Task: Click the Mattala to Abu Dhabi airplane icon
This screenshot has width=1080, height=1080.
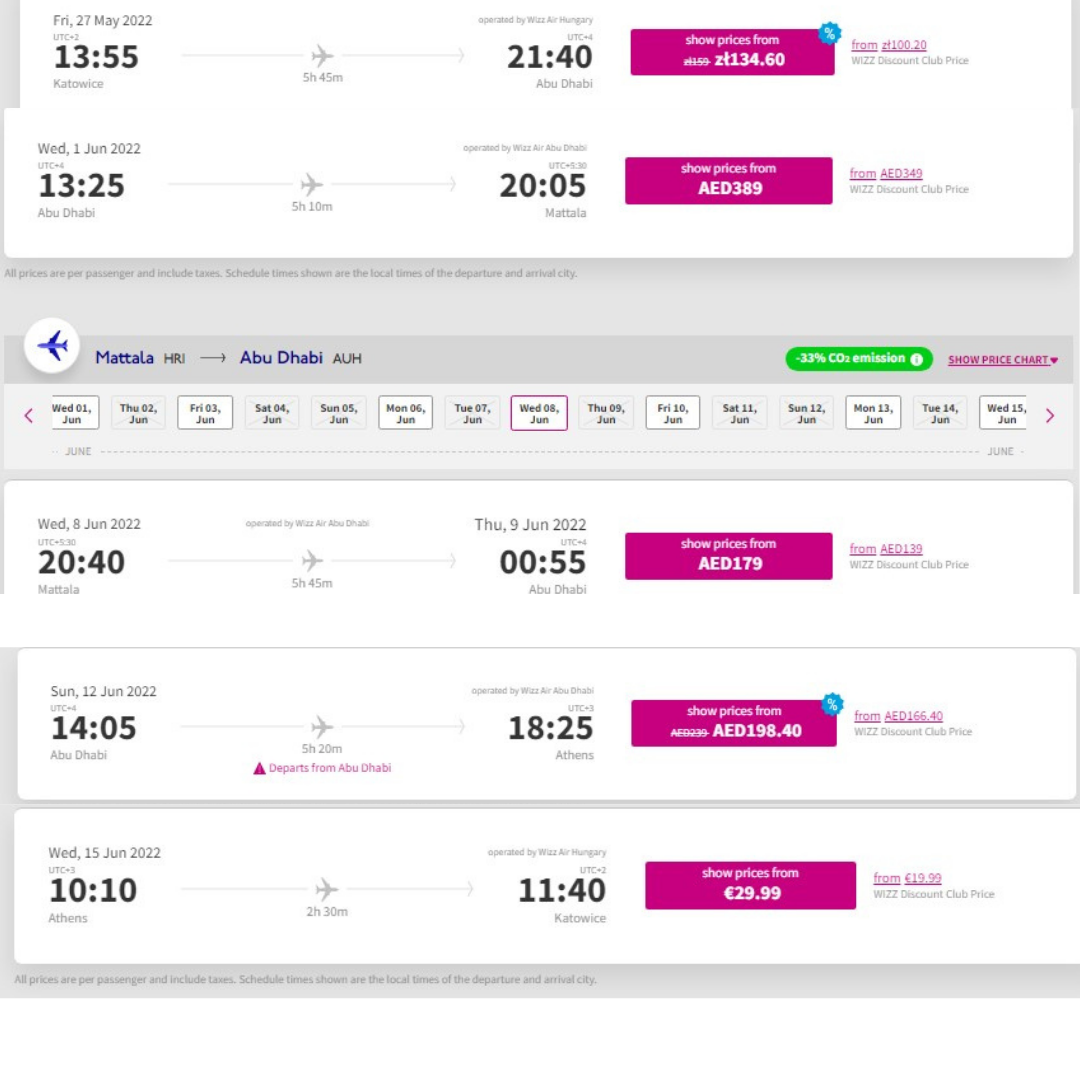Action: 52,345
